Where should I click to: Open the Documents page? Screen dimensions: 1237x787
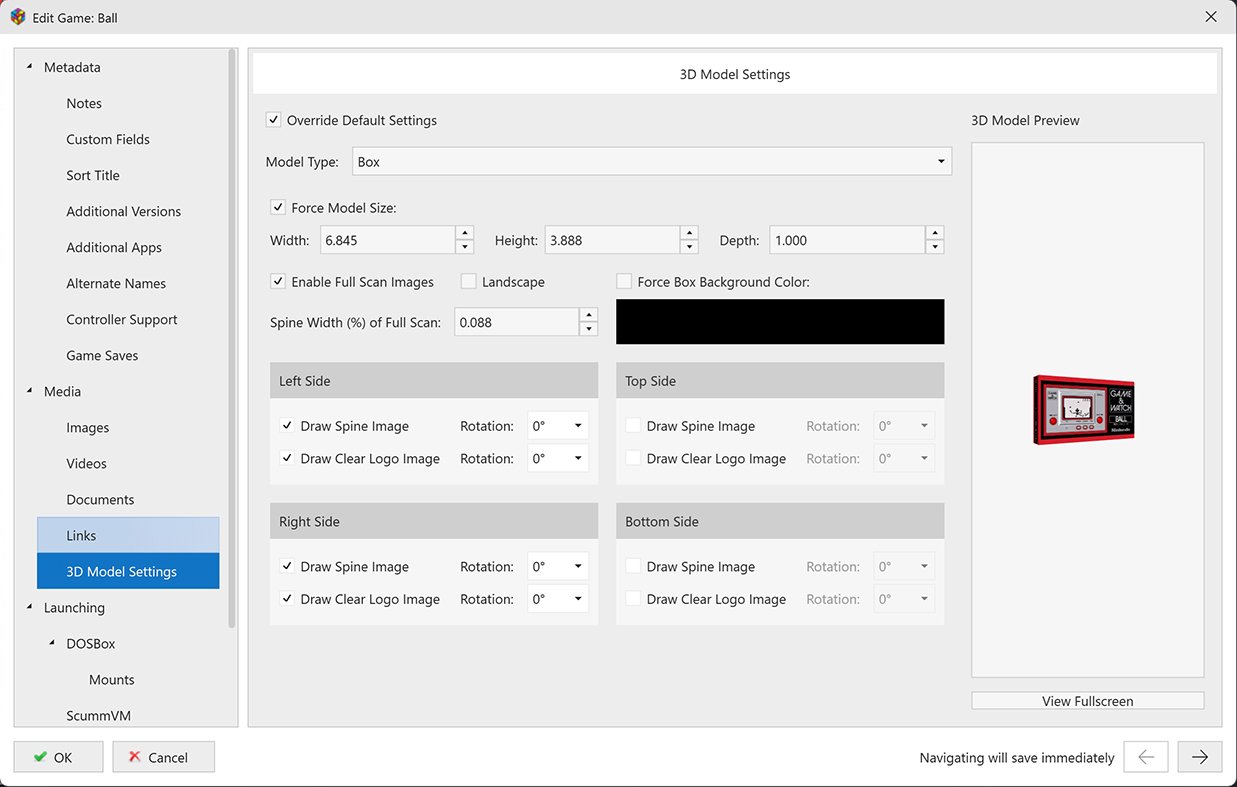pos(100,499)
